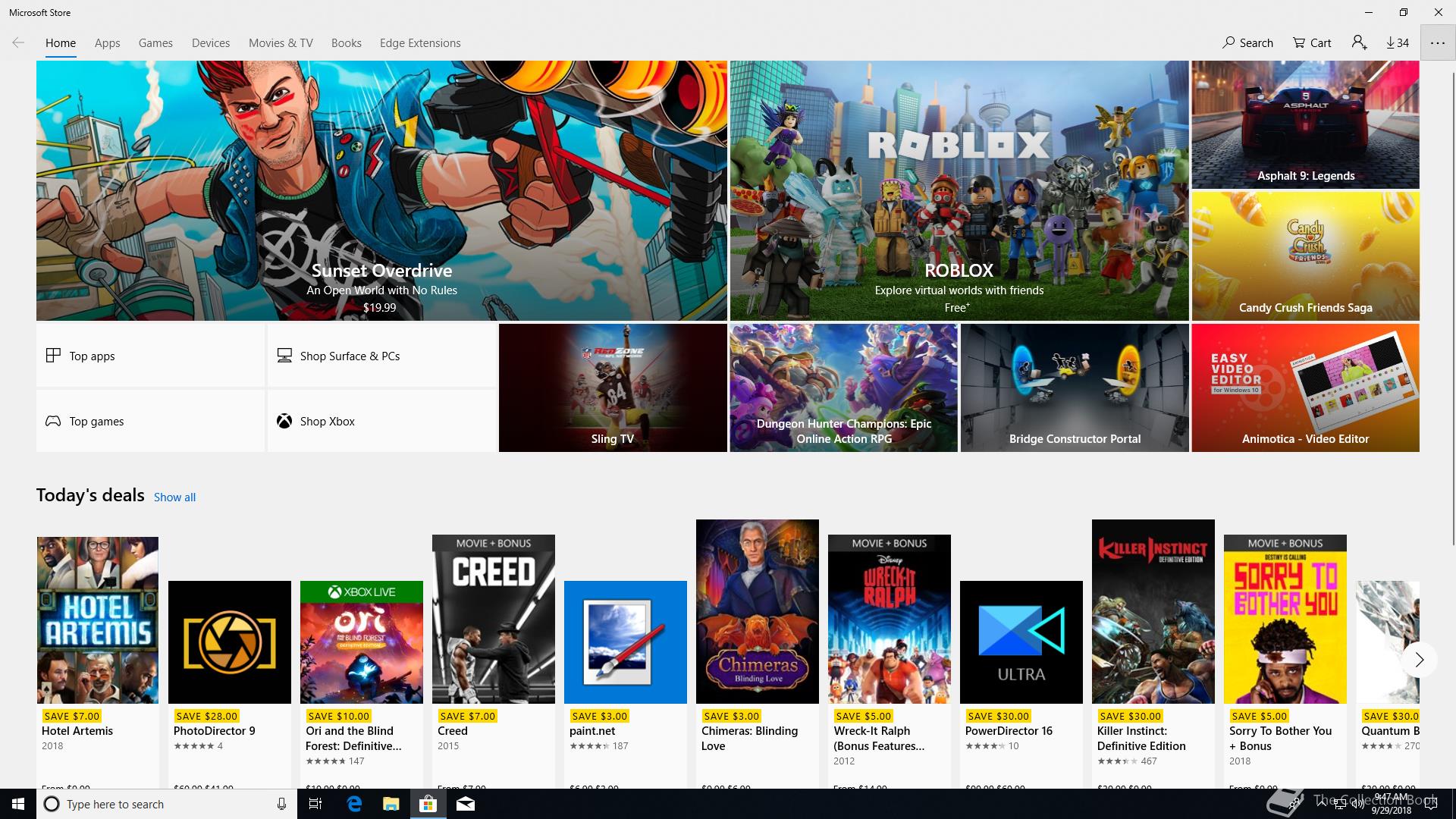1456x819 pixels.
Task: Open the paint.net app icon
Action: click(626, 642)
